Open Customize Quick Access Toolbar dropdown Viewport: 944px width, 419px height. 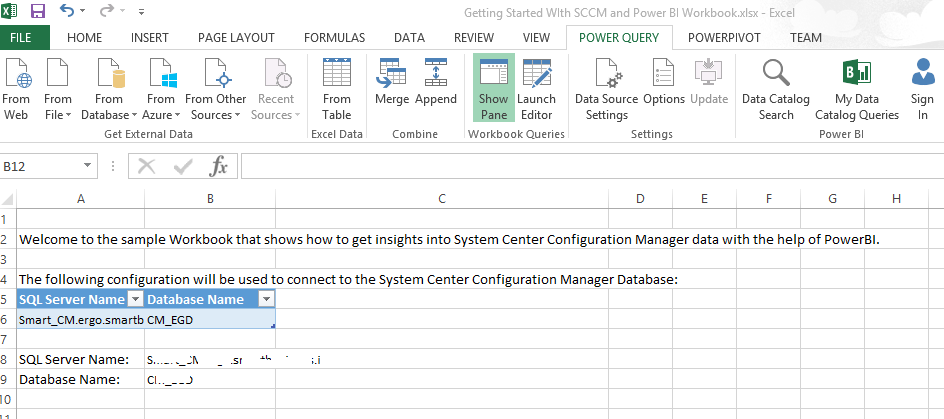pos(141,11)
